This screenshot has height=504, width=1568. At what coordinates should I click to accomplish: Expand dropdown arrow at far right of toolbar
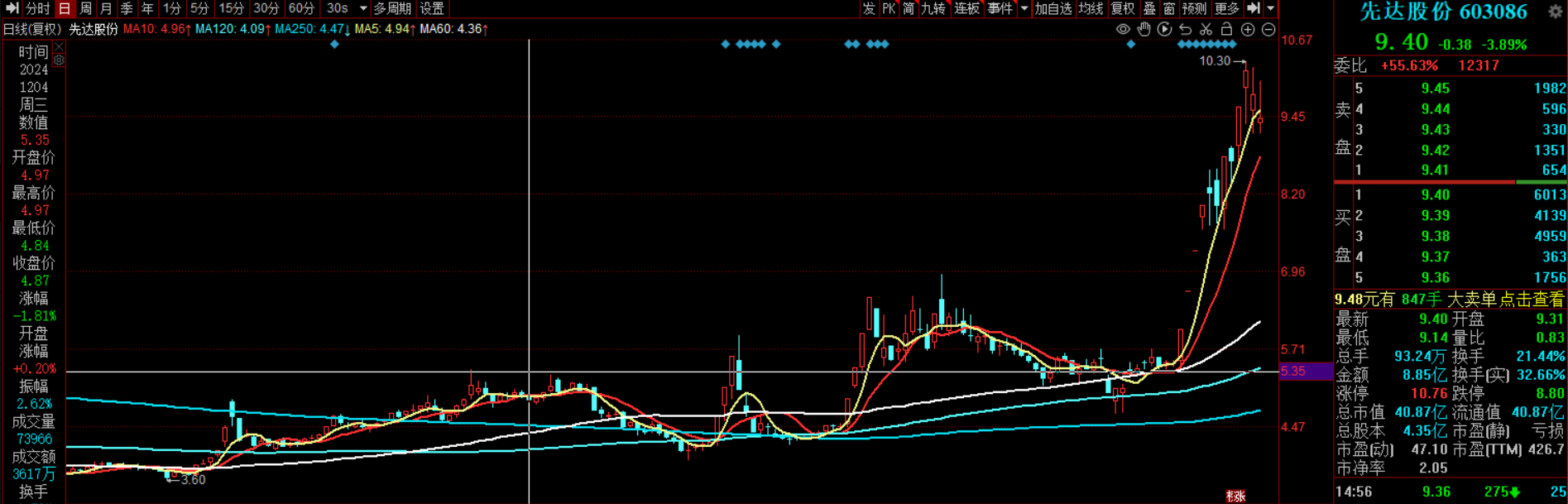[1271, 8]
